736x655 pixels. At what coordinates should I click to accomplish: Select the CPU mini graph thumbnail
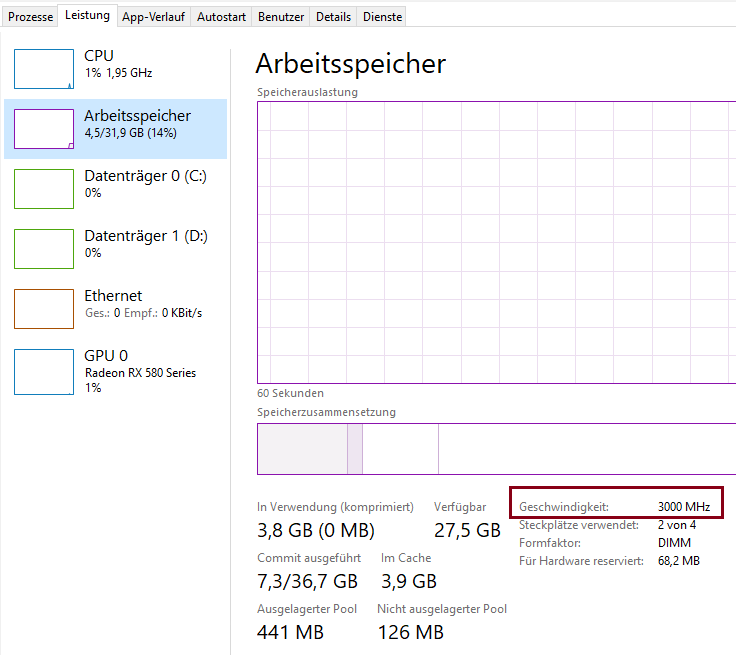[x=44, y=69]
